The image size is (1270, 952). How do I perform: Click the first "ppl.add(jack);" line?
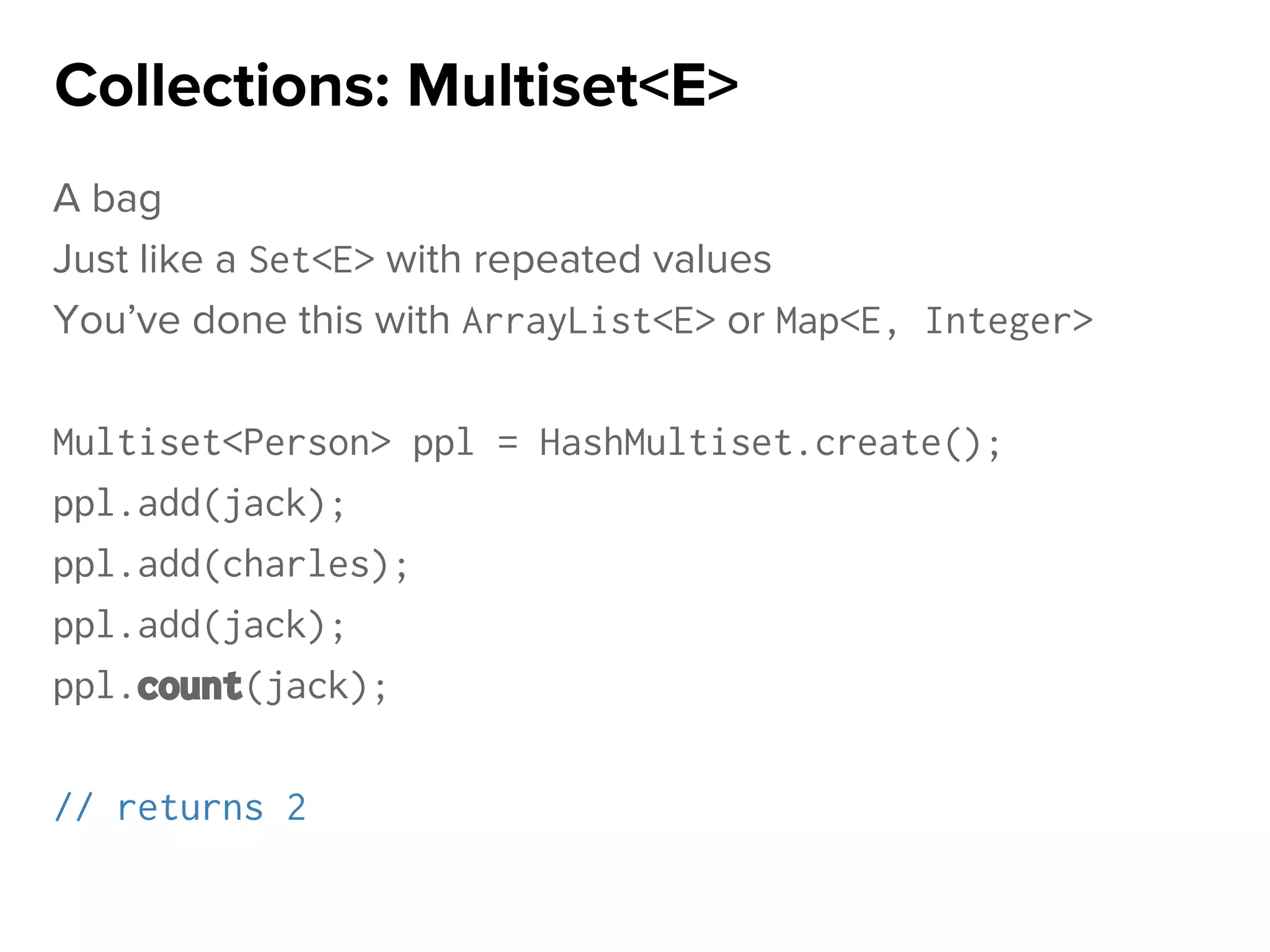click(x=198, y=504)
